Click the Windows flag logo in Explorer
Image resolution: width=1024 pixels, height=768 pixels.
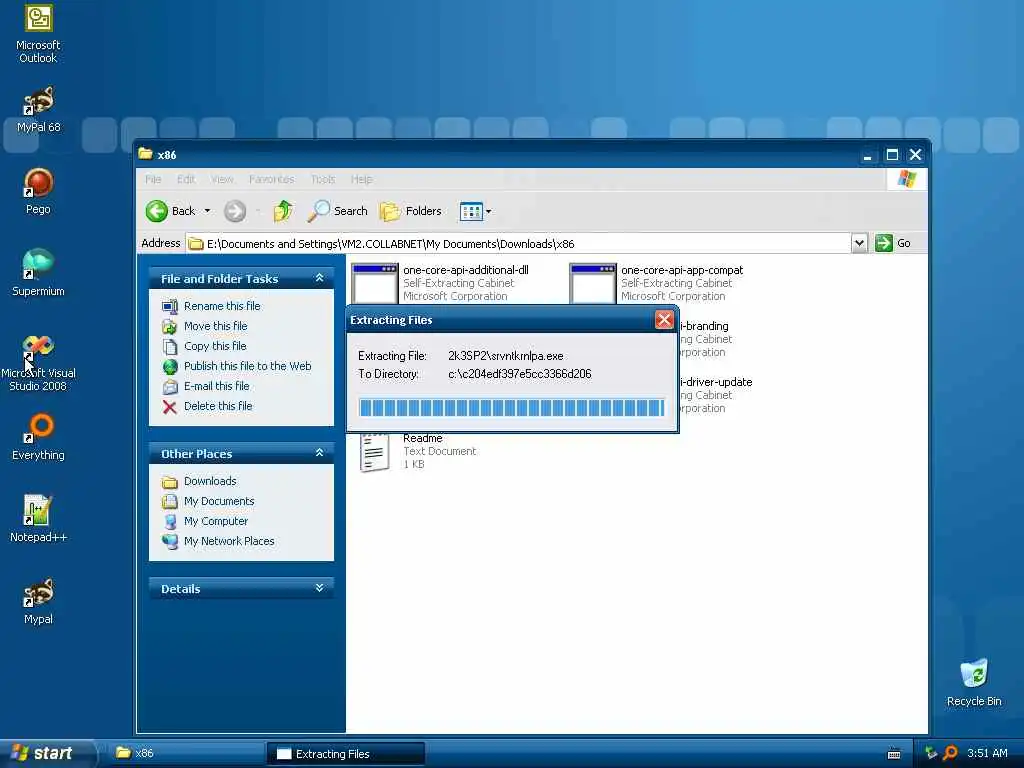tap(906, 179)
